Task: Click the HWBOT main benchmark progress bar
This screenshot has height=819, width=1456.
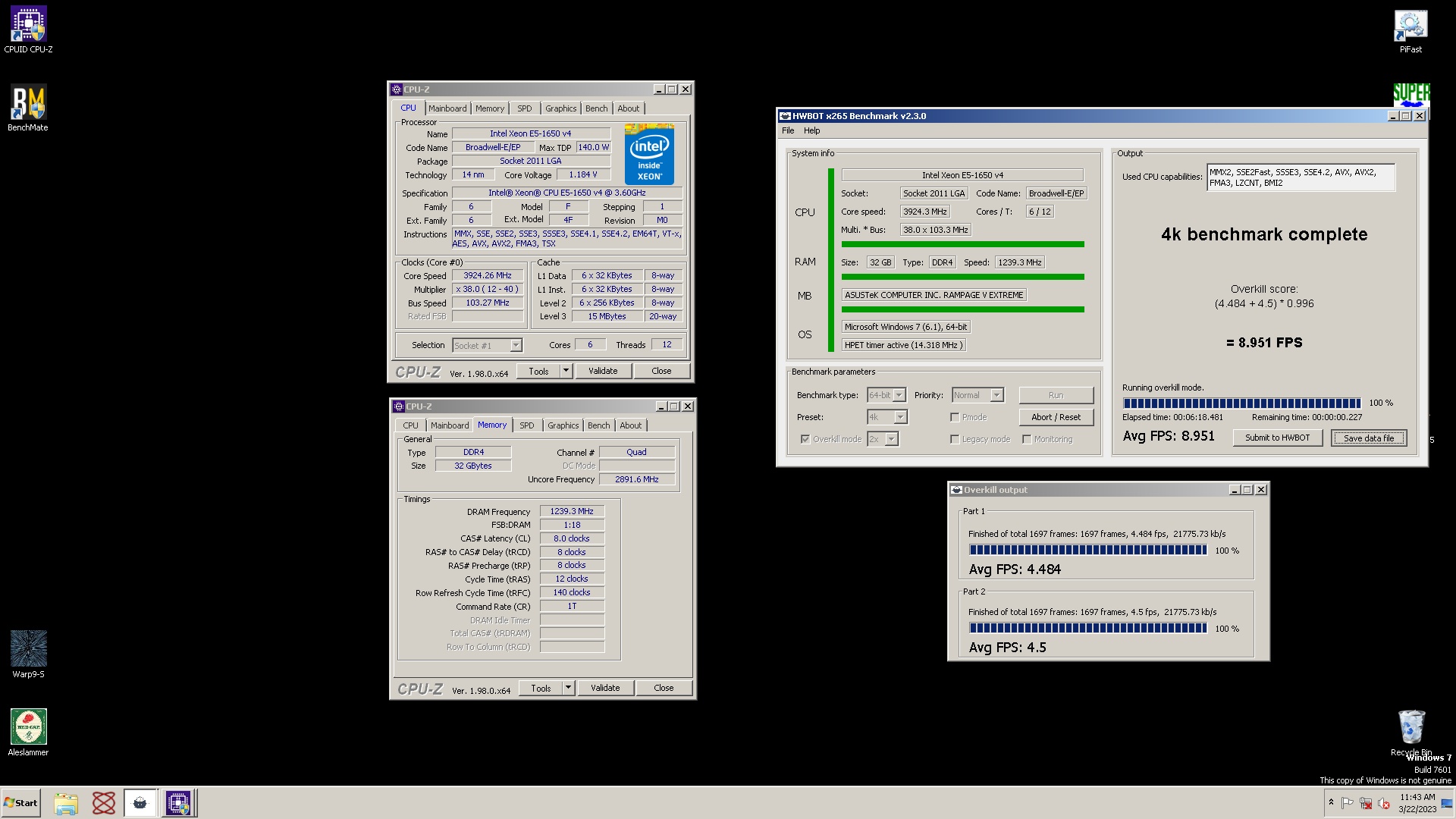Action: point(1242,403)
